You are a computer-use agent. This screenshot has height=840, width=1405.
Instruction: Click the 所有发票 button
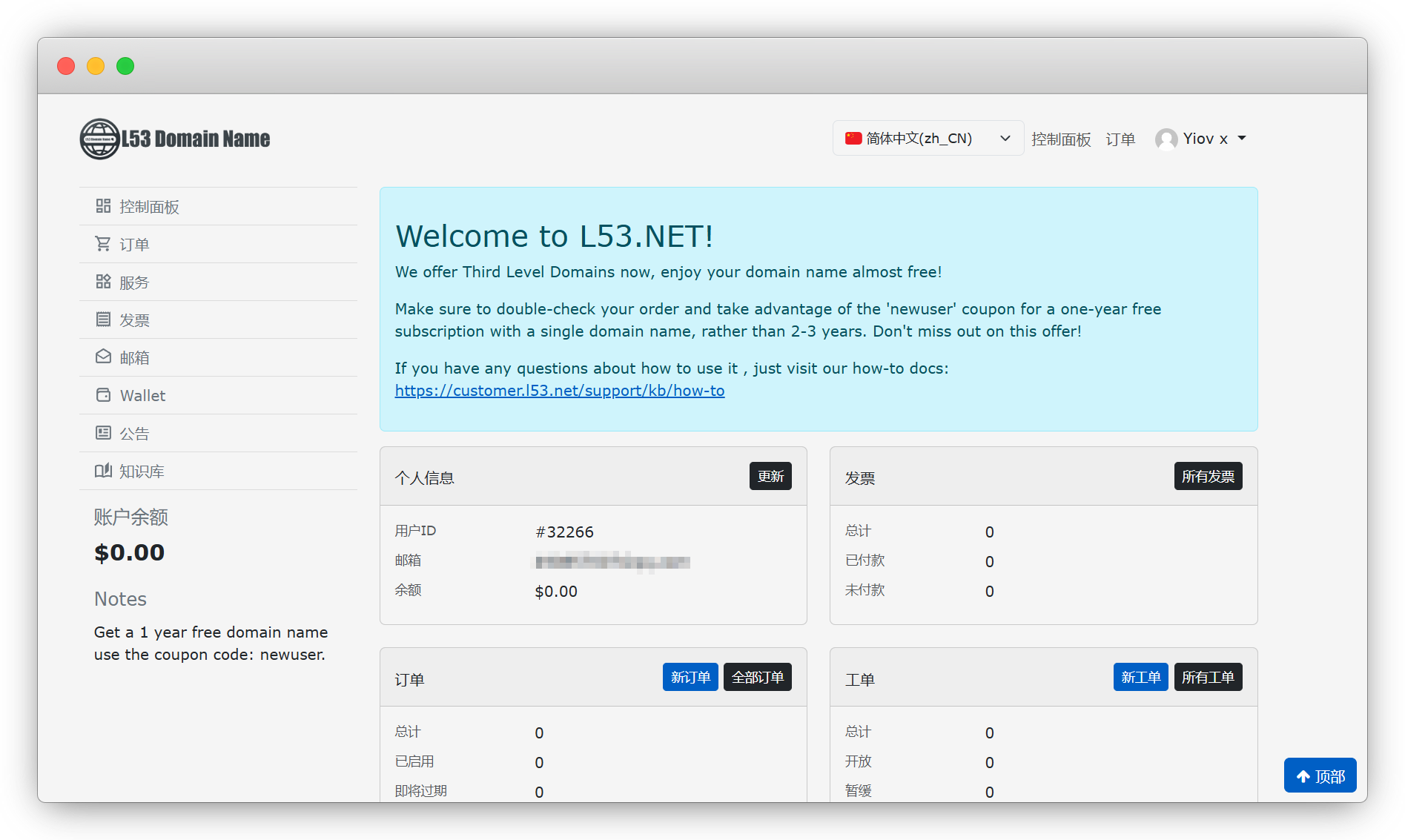[x=1207, y=476]
